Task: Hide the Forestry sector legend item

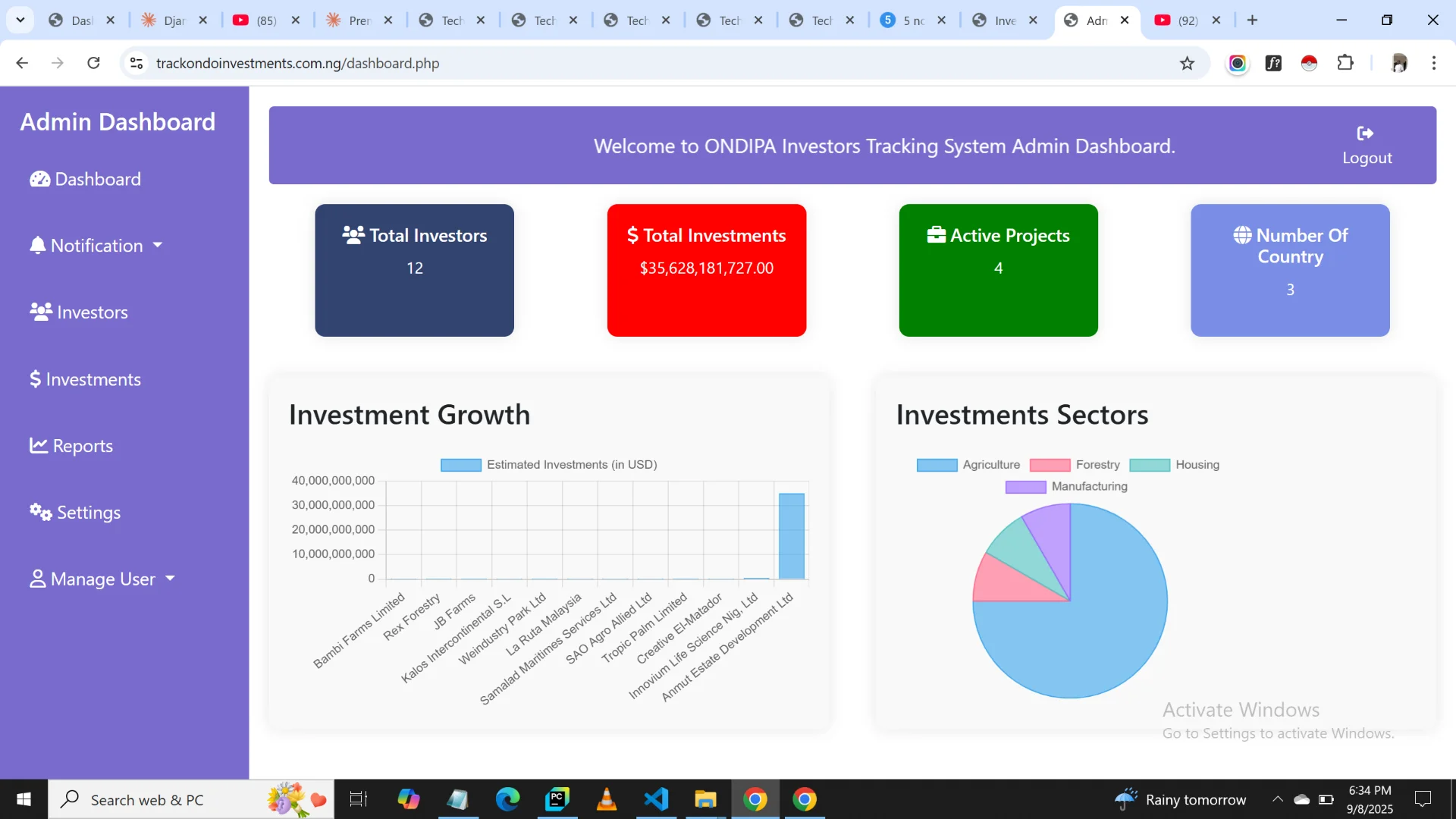Action: (1050, 465)
